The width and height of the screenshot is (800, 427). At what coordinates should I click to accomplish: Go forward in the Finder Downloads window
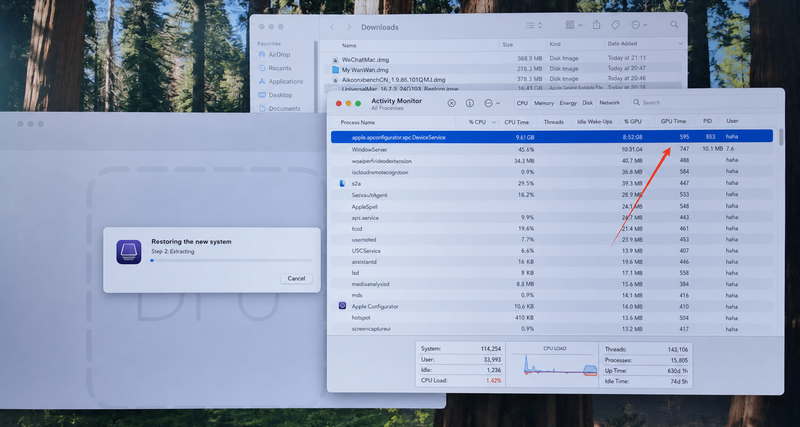pos(349,27)
